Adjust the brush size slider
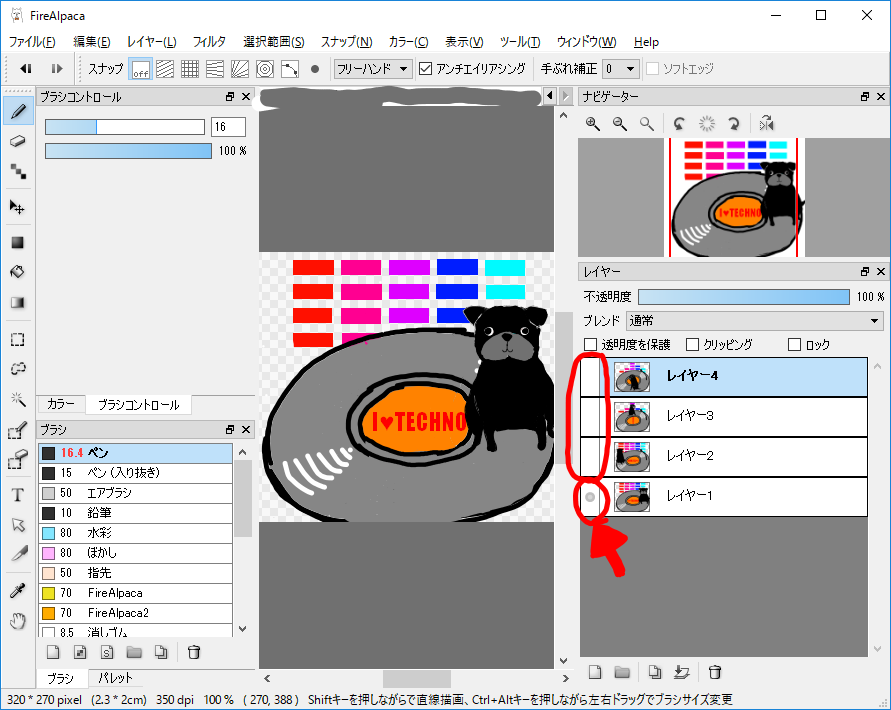Viewport: 891px width, 710px height. (x=125, y=127)
